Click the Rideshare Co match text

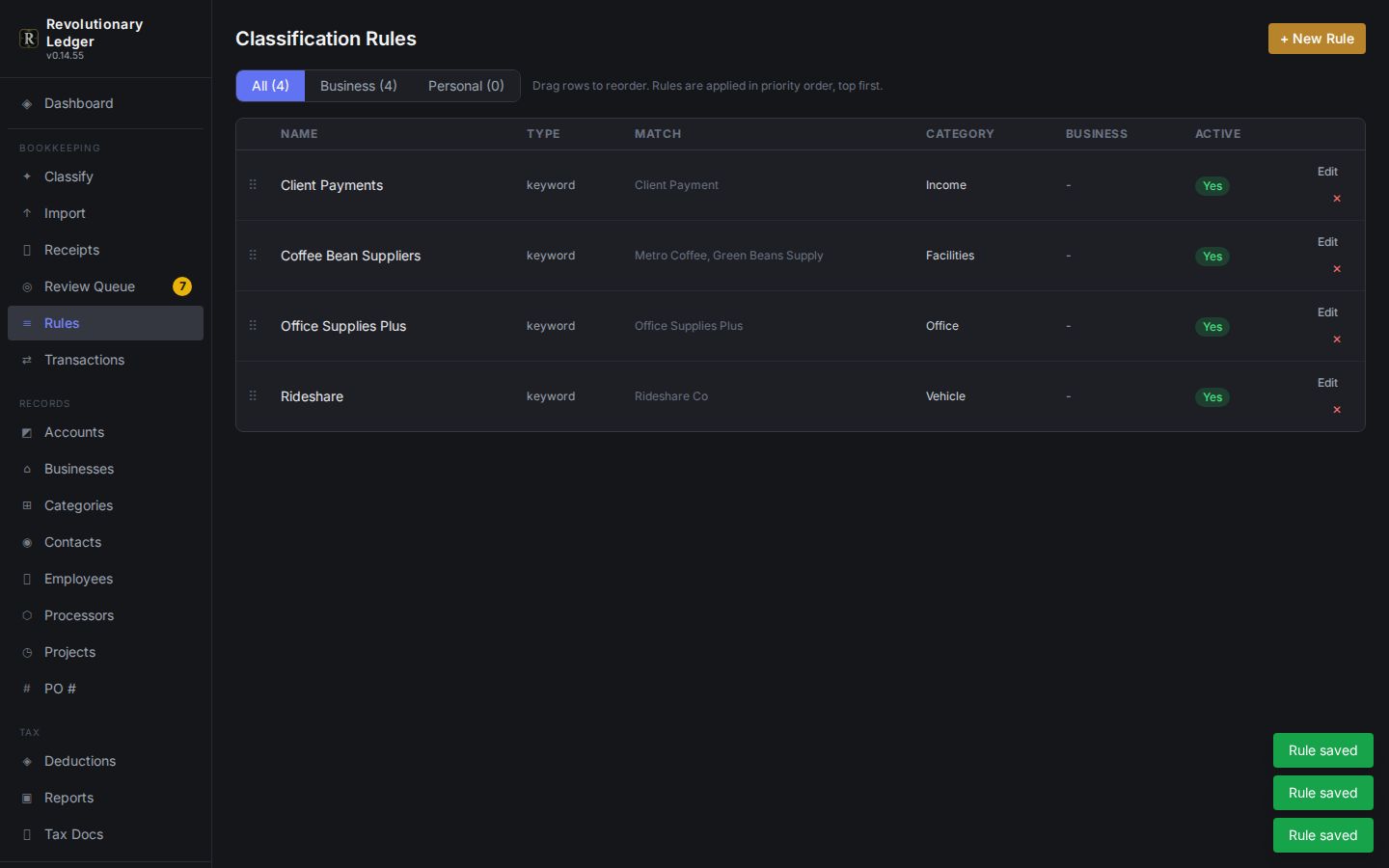tap(671, 396)
